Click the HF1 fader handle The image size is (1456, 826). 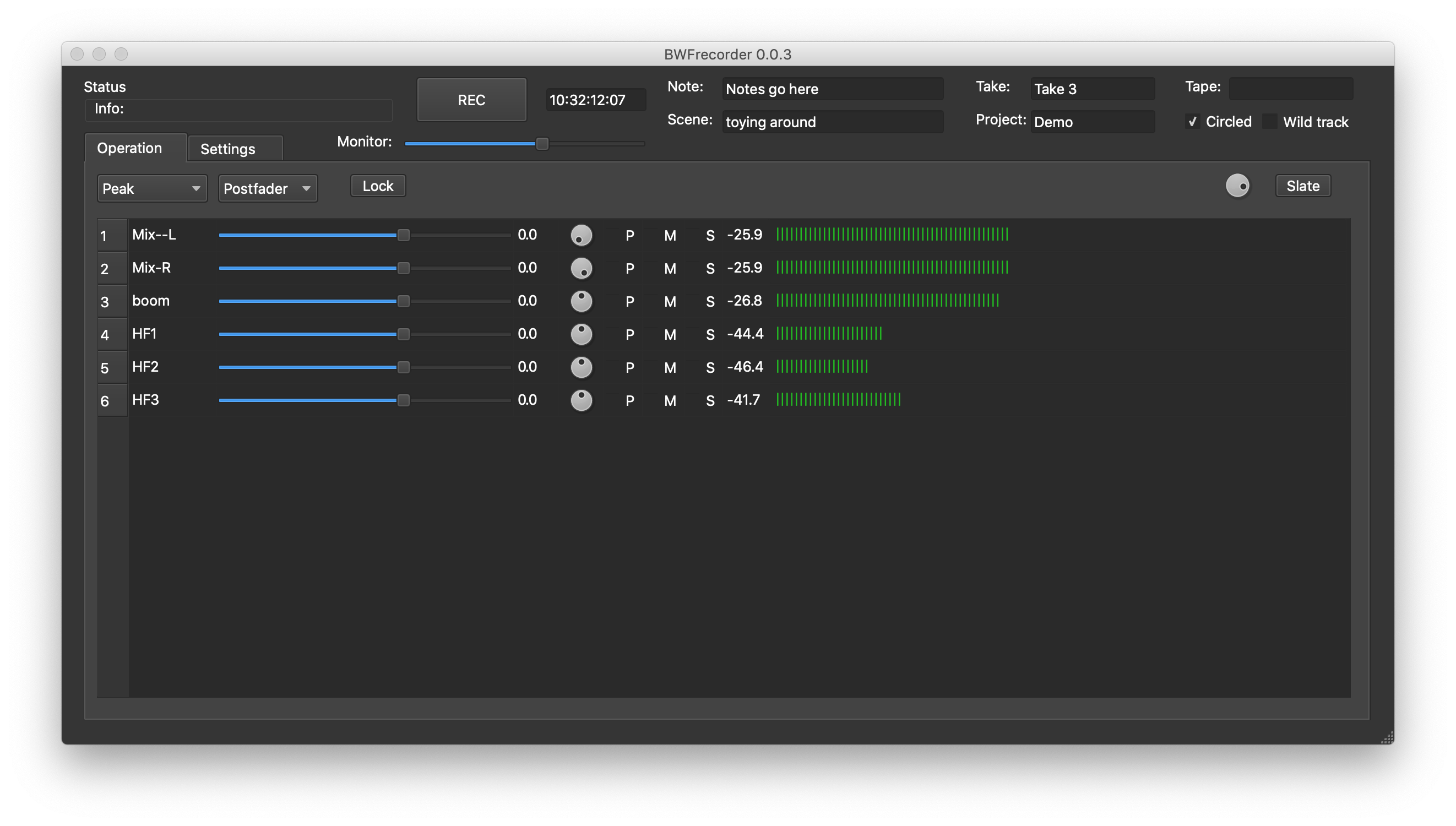pos(403,334)
